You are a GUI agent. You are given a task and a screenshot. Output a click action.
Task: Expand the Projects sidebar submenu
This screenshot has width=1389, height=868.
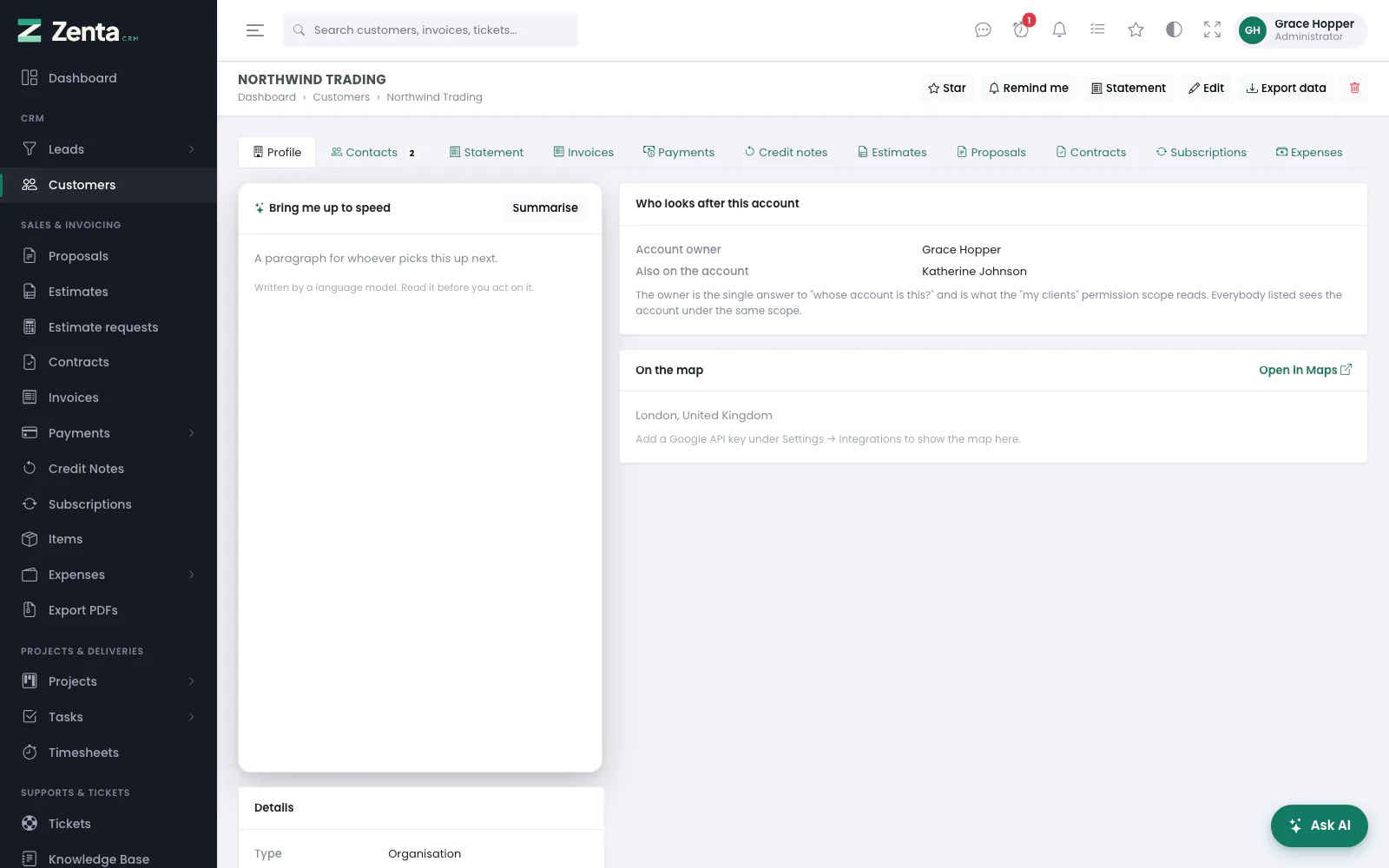[191, 681]
